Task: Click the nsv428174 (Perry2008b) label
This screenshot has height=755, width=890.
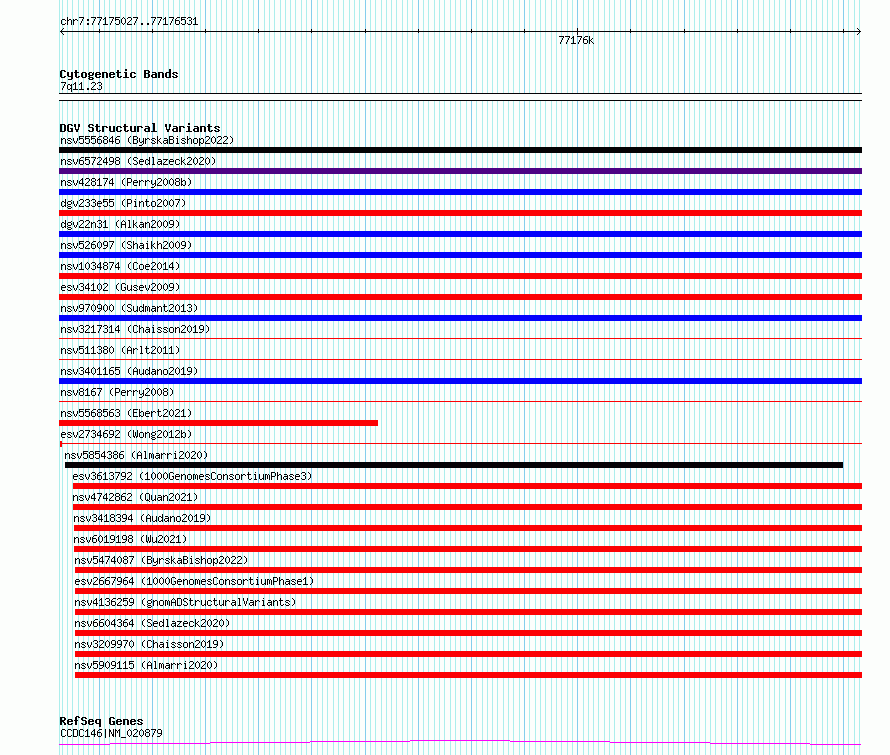Action: click(x=126, y=182)
